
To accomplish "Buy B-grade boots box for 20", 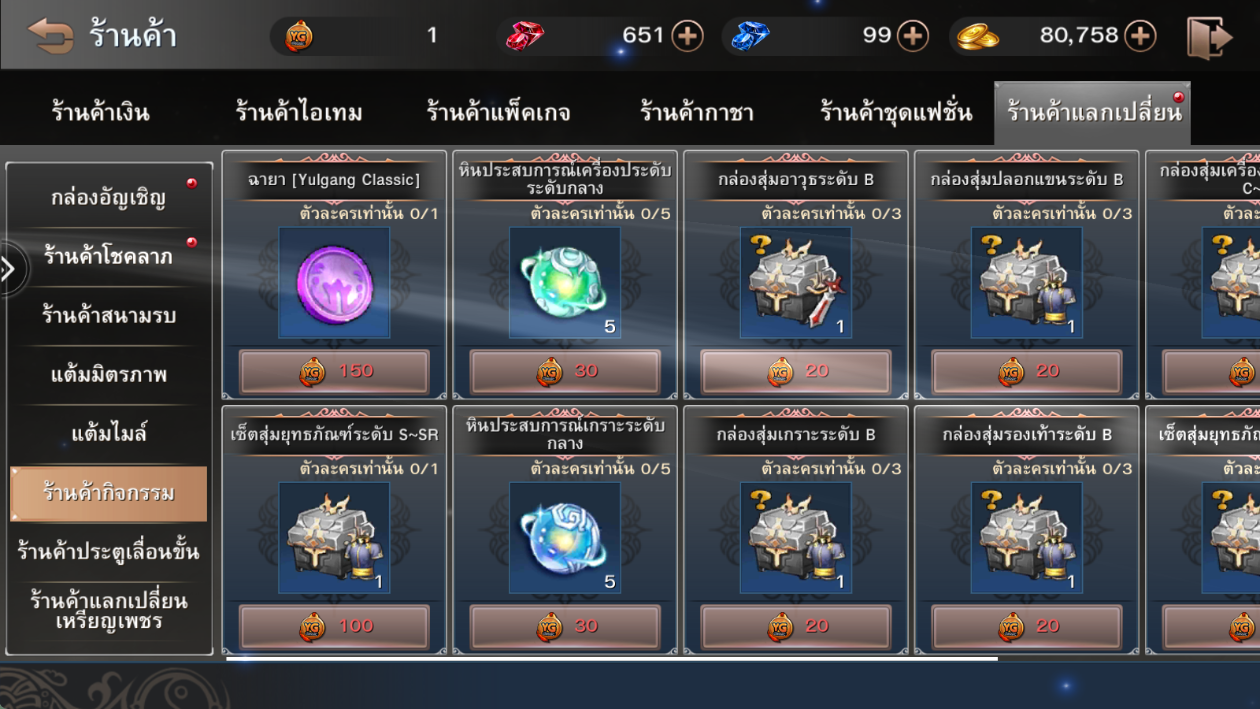I will pos(1027,626).
